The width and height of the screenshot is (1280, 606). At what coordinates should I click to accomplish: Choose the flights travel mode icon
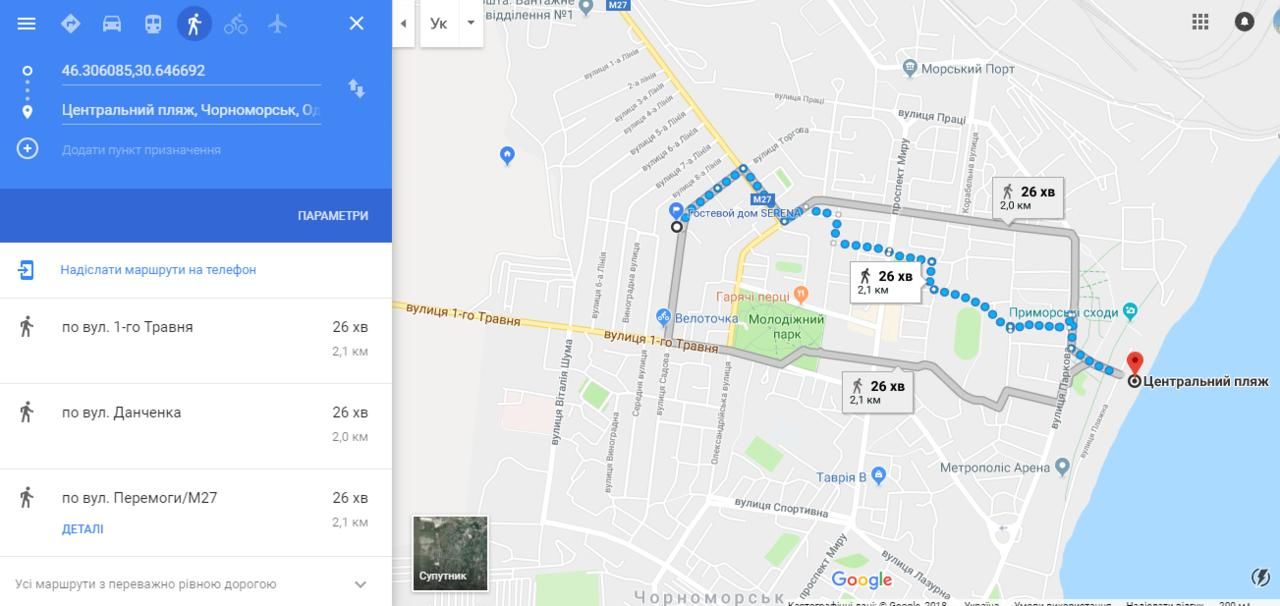pos(277,23)
